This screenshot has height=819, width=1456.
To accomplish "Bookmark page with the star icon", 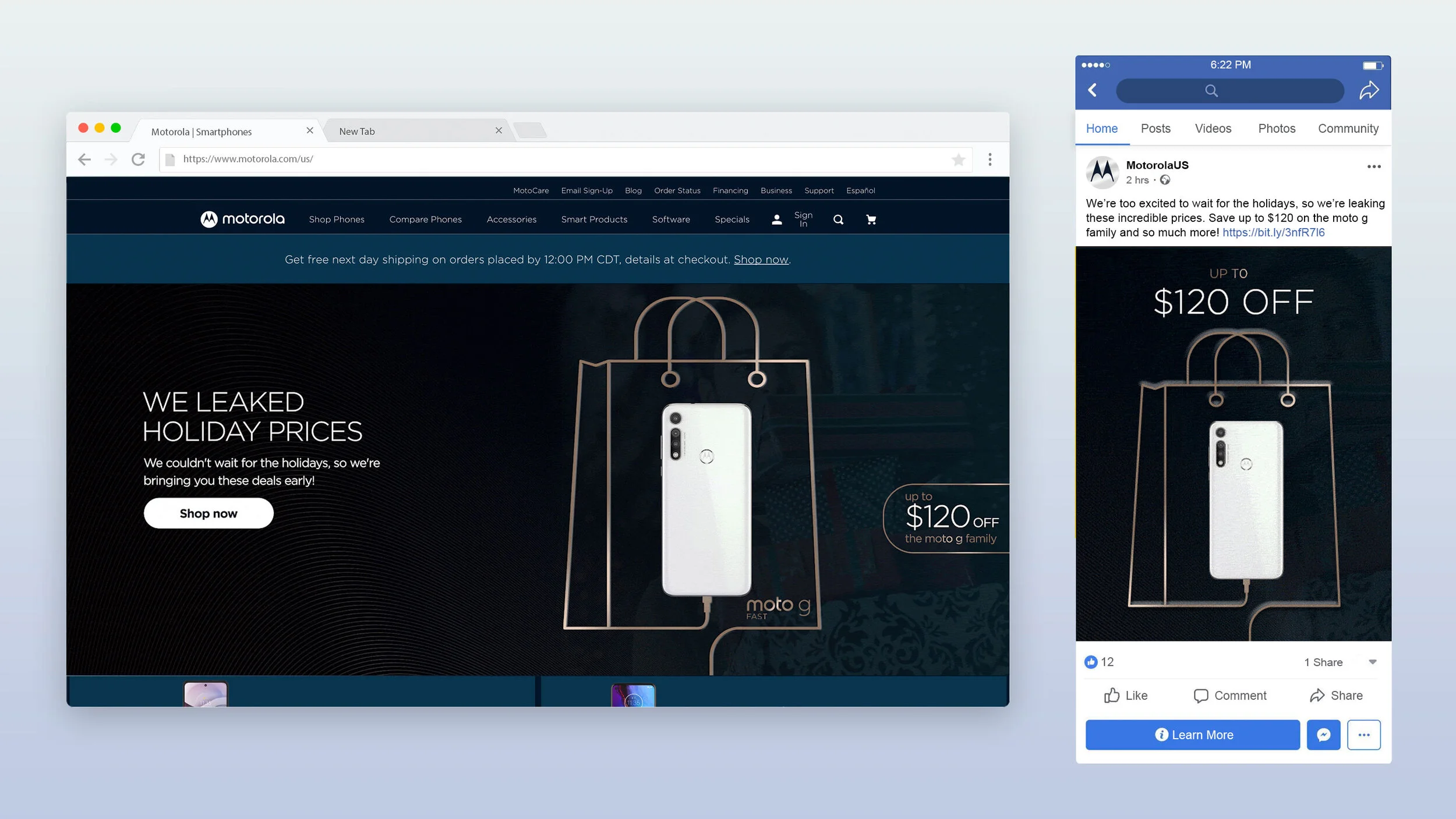I will pyautogui.click(x=958, y=159).
